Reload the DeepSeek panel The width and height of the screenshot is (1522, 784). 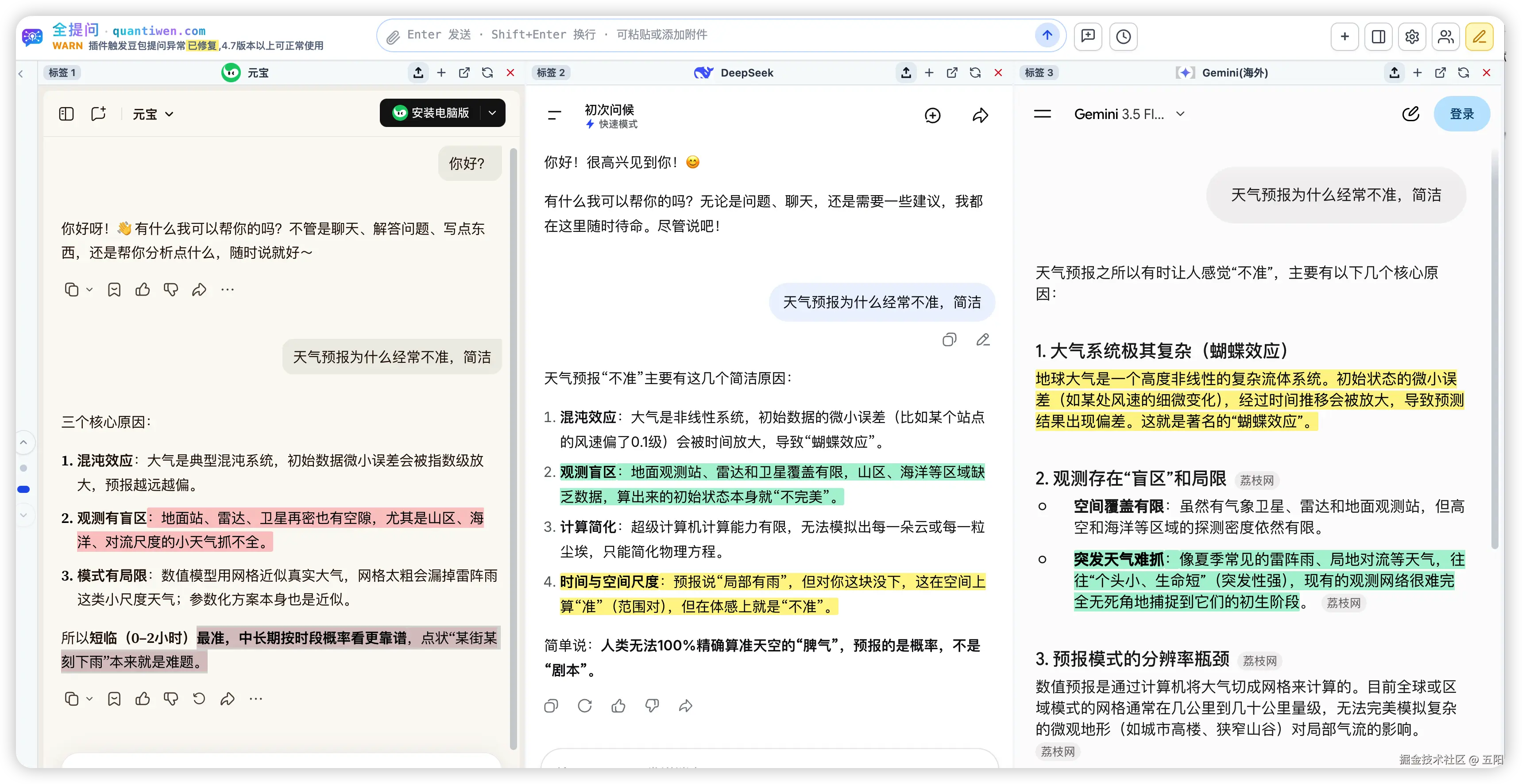tap(975, 73)
